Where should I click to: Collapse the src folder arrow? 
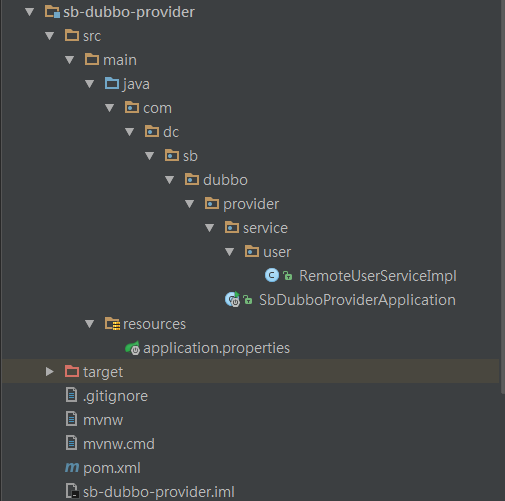tap(50, 36)
